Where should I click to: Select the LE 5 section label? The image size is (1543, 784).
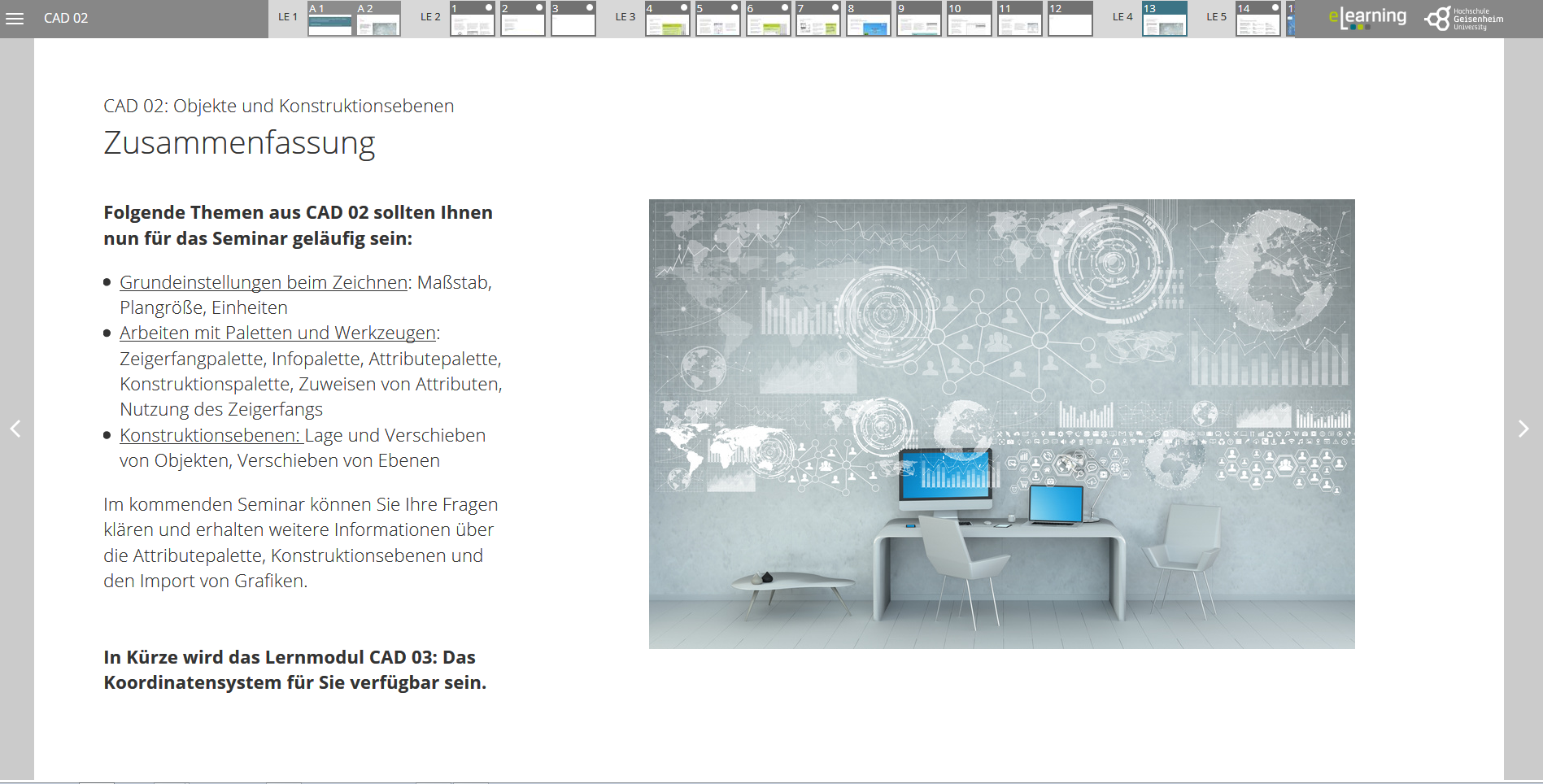1216,17
